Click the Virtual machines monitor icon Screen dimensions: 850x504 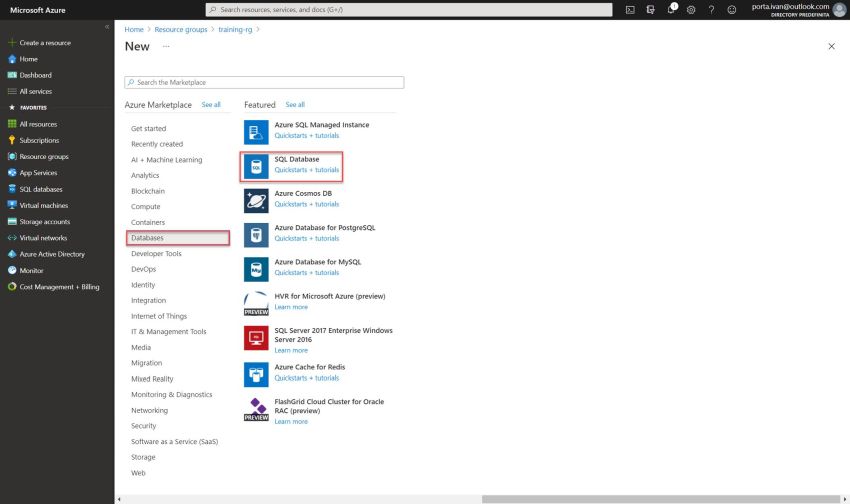tap(12, 205)
